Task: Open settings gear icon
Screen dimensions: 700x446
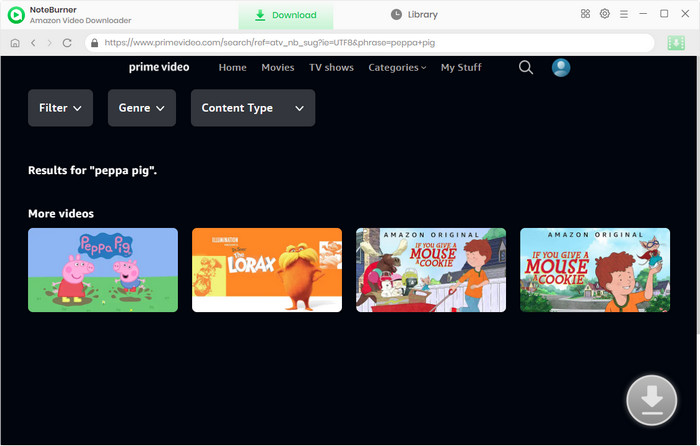Action: 604,14
